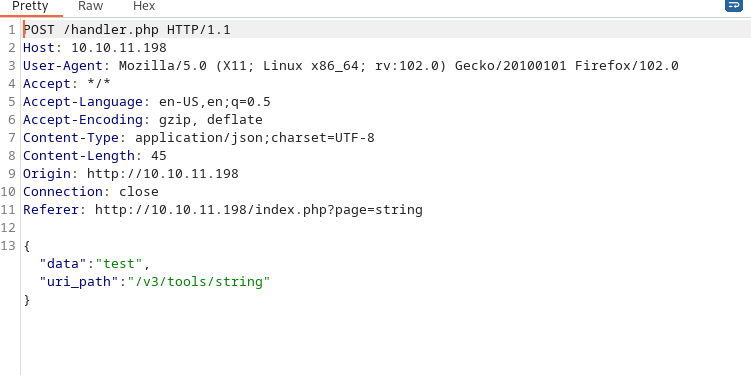
Task: Click the User-Agent header name
Action: pyautogui.click(x=63, y=66)
